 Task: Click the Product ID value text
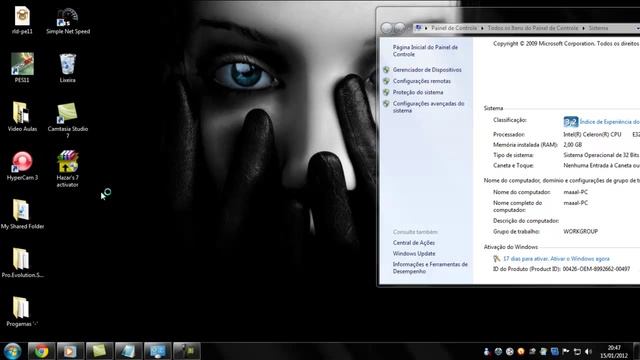point(596,269)
